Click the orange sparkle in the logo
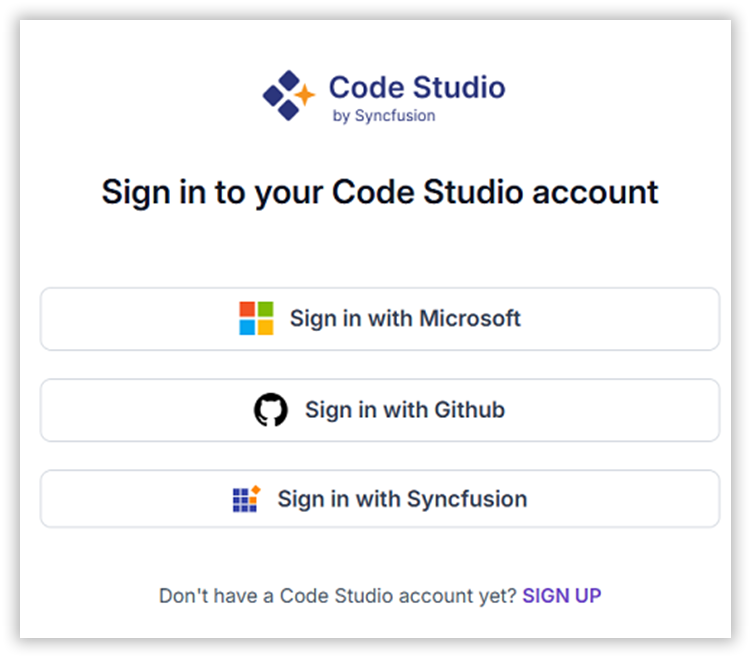The width and height of the screenshot is (751, 658). coord(305,95)
